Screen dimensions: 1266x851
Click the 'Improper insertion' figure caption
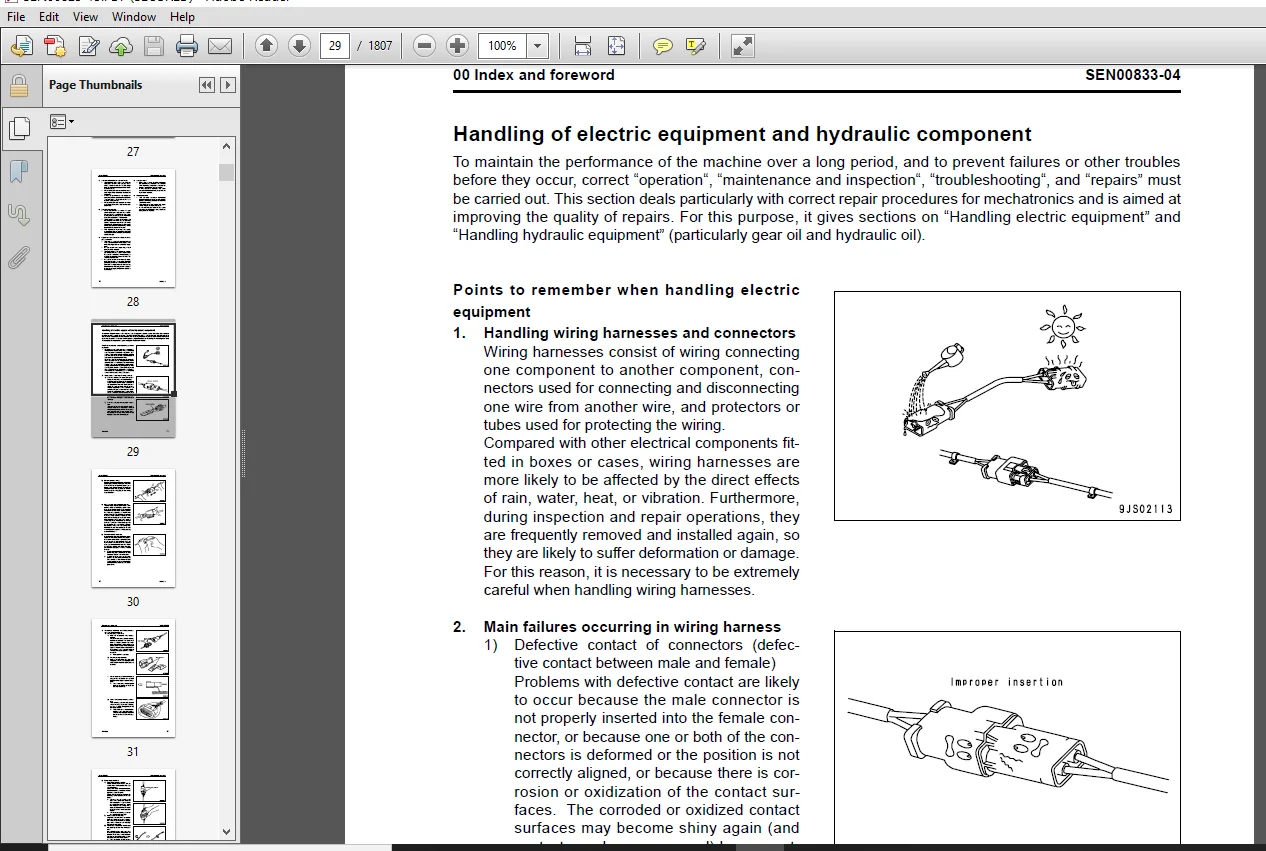coord(1006,682)
